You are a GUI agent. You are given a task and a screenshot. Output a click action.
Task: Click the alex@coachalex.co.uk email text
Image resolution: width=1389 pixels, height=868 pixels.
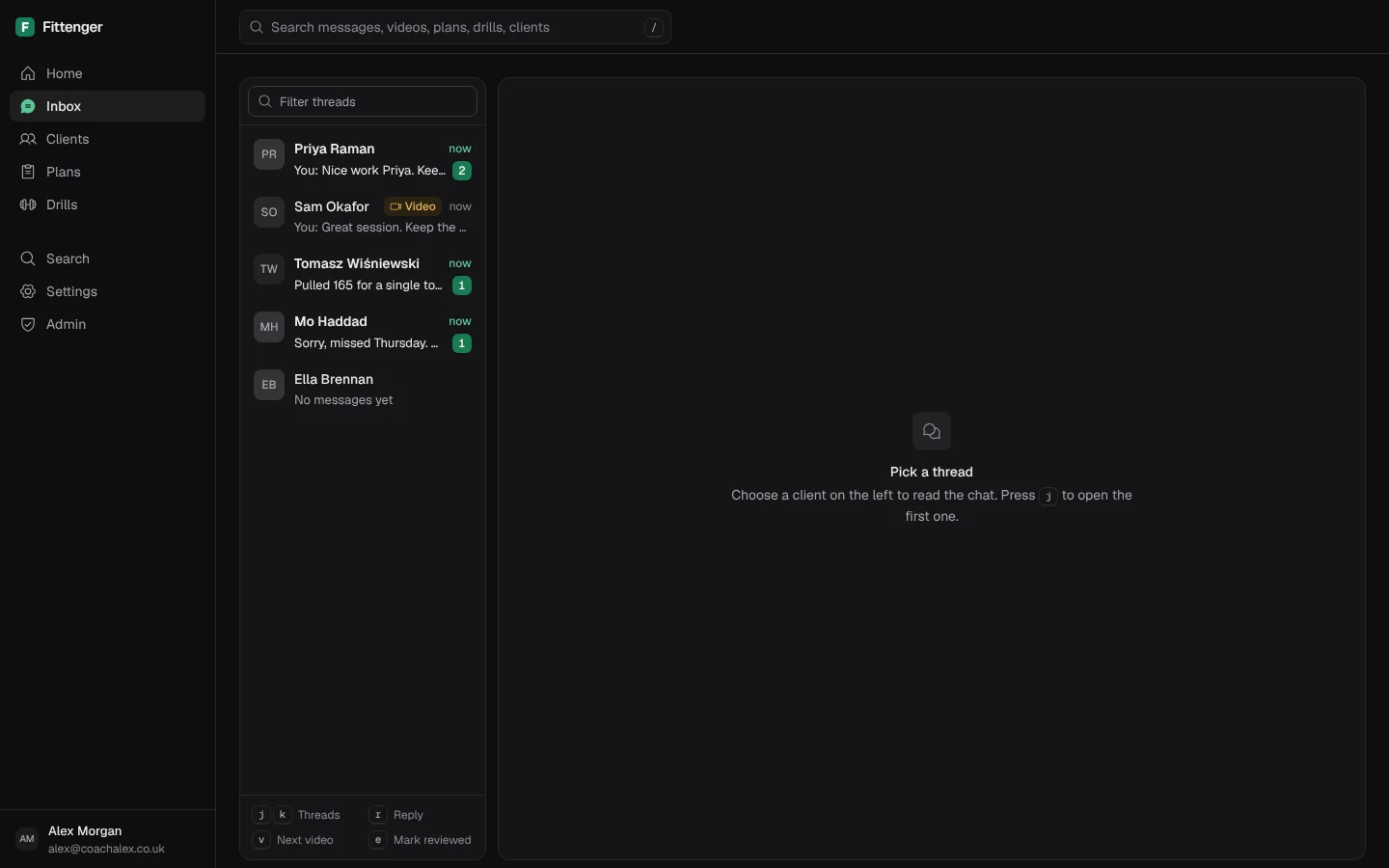tap(107, 850)
